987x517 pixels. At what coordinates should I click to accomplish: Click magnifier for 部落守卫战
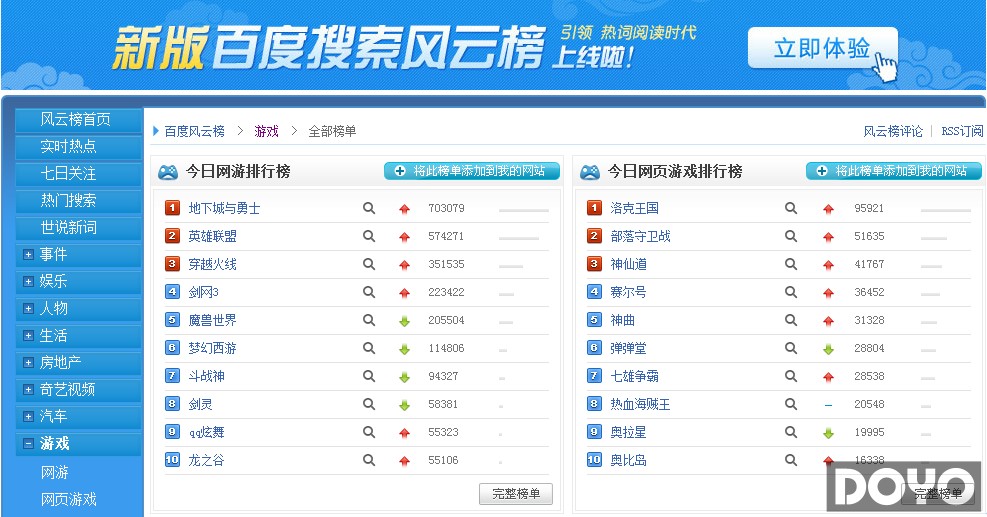click(791, 236)
